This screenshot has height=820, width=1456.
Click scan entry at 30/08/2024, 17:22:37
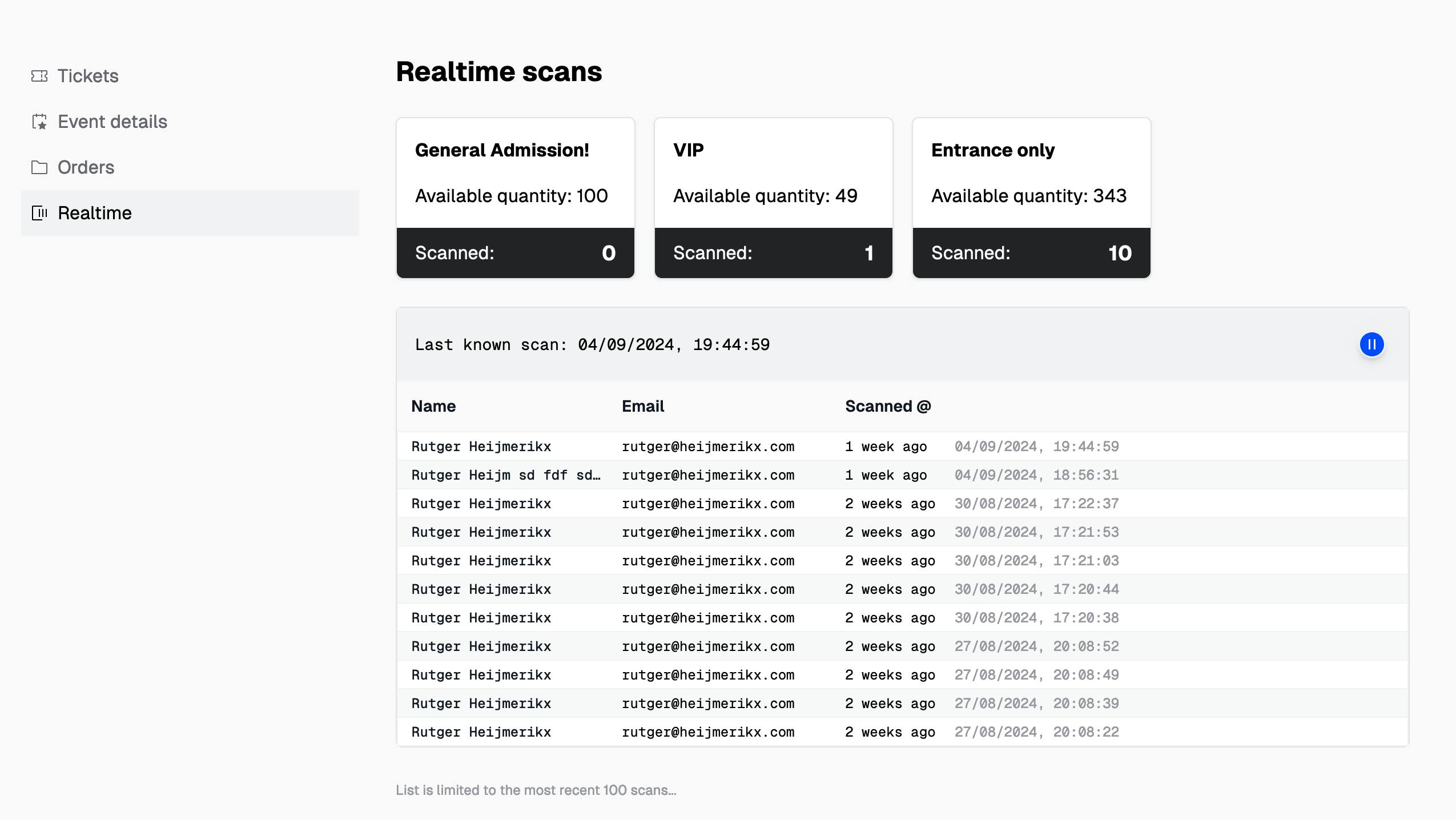[x=1036, y=504]
